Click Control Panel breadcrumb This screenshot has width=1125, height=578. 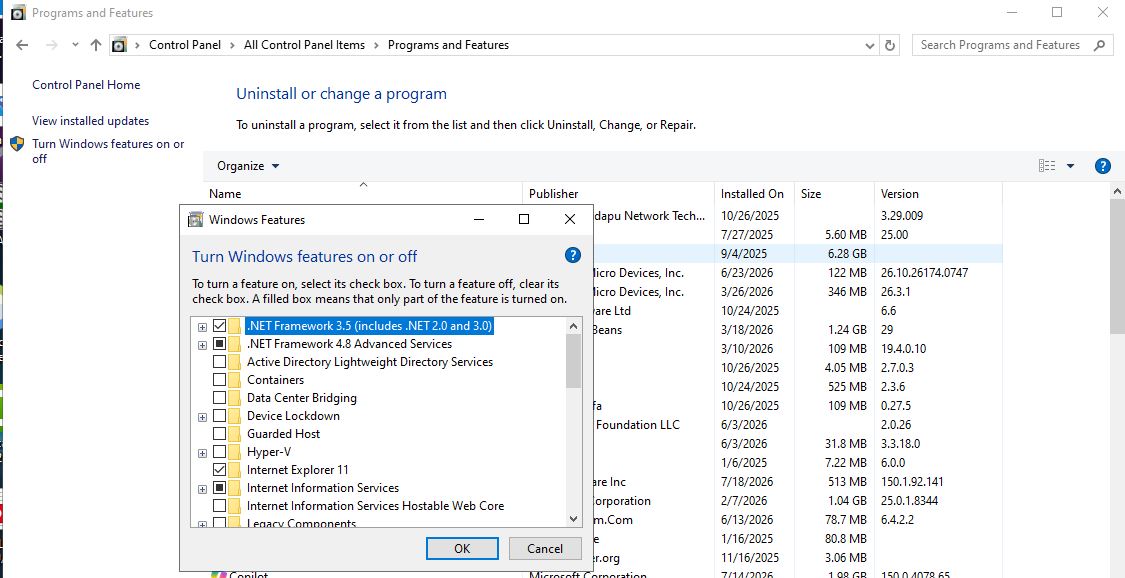185,45
